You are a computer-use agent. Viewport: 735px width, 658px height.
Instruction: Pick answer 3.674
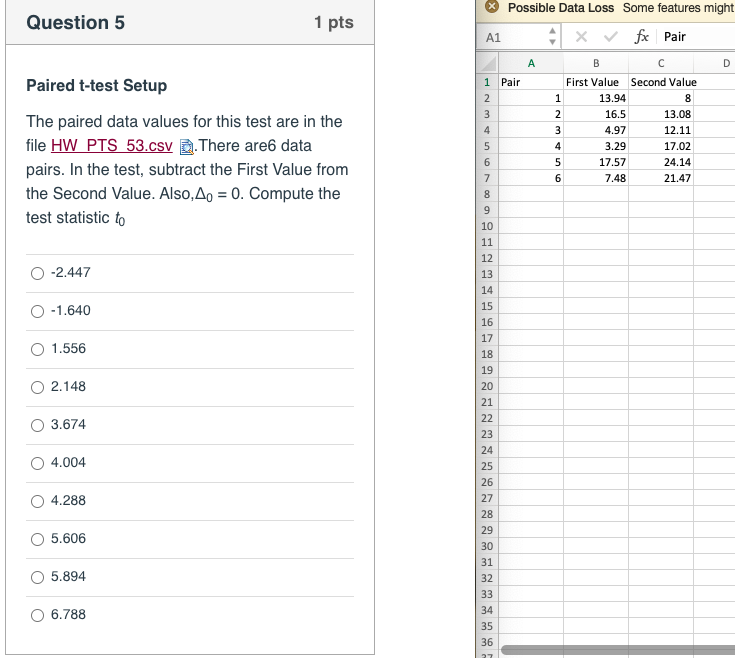coord(38,425)
